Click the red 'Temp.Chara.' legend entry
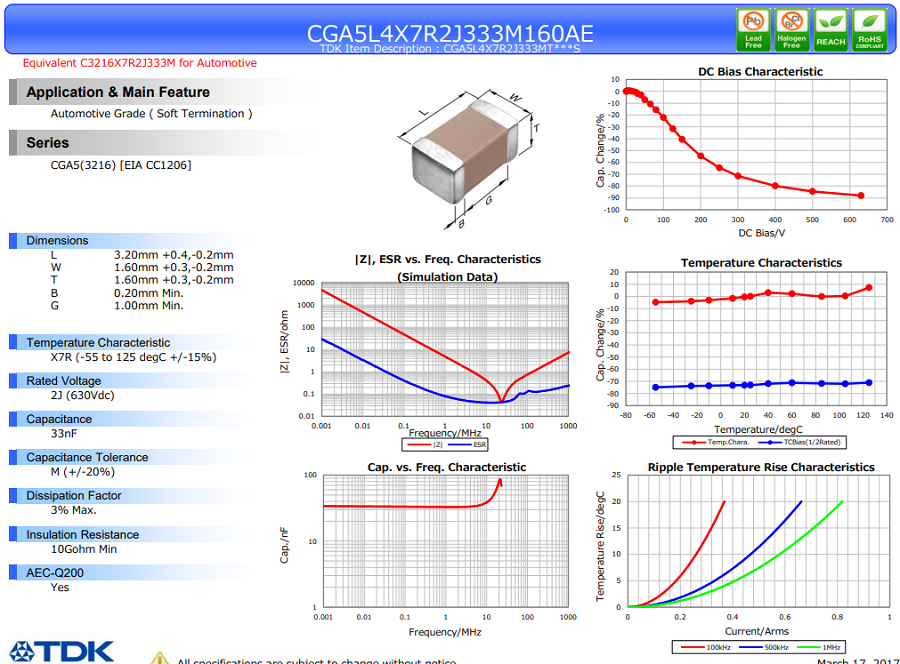 (x=716, y=442)
